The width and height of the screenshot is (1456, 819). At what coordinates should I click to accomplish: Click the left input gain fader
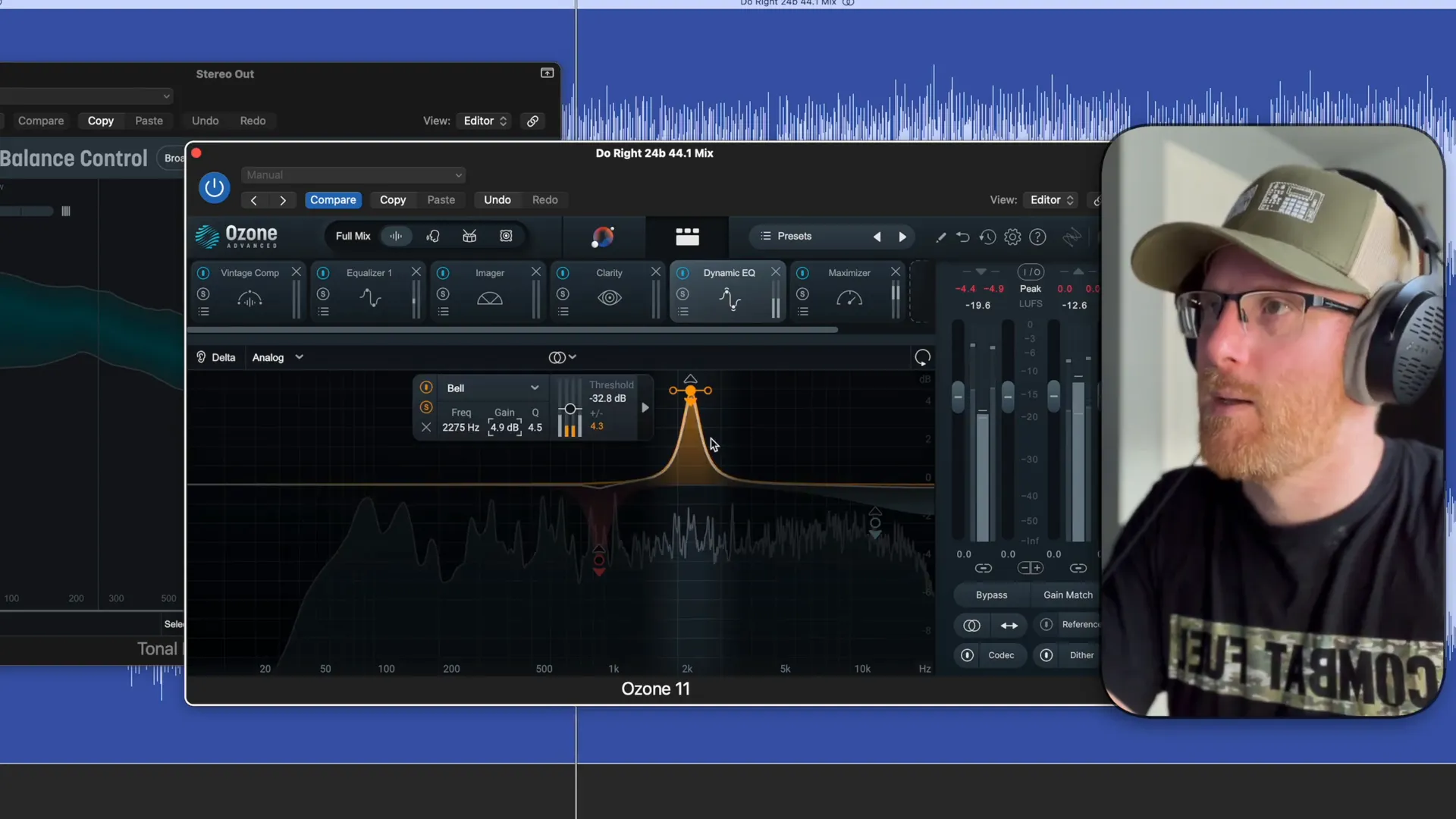958,397
